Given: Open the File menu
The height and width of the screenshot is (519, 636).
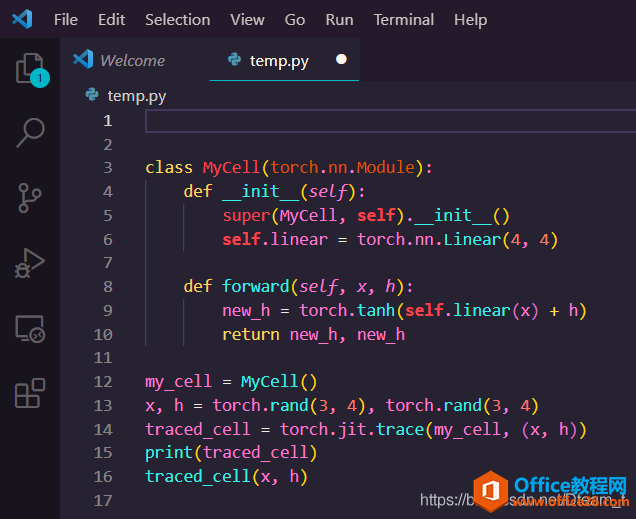Looking at the screenshot, I should coord(66,20).
